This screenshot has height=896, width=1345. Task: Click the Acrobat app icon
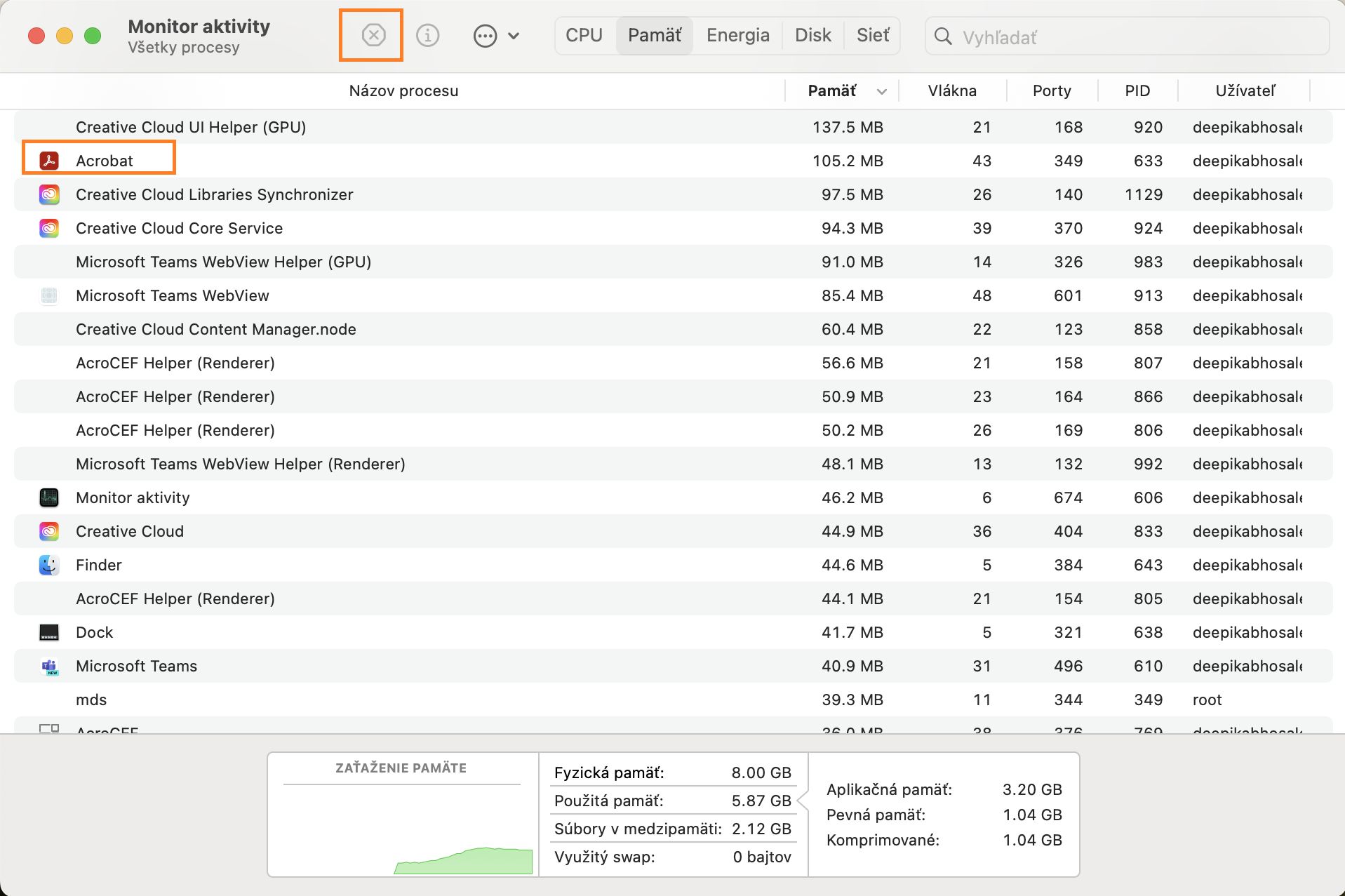click(49, 161)
